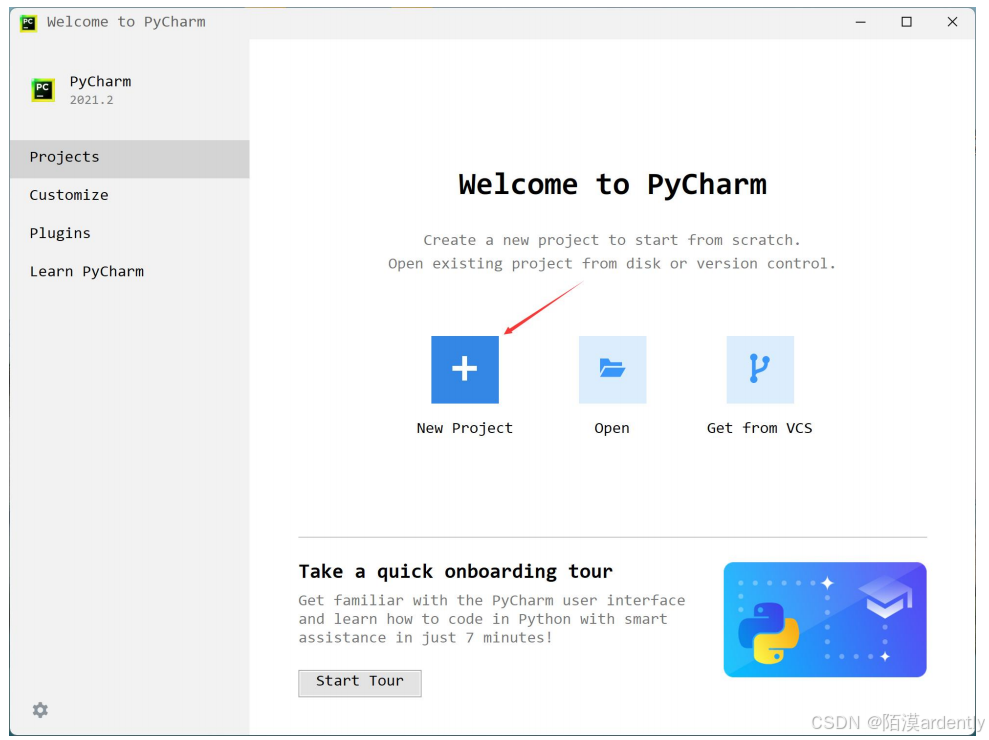Click the blue New Project plus icon
This screenshot has height=740, width=989.
click(465, 370)
